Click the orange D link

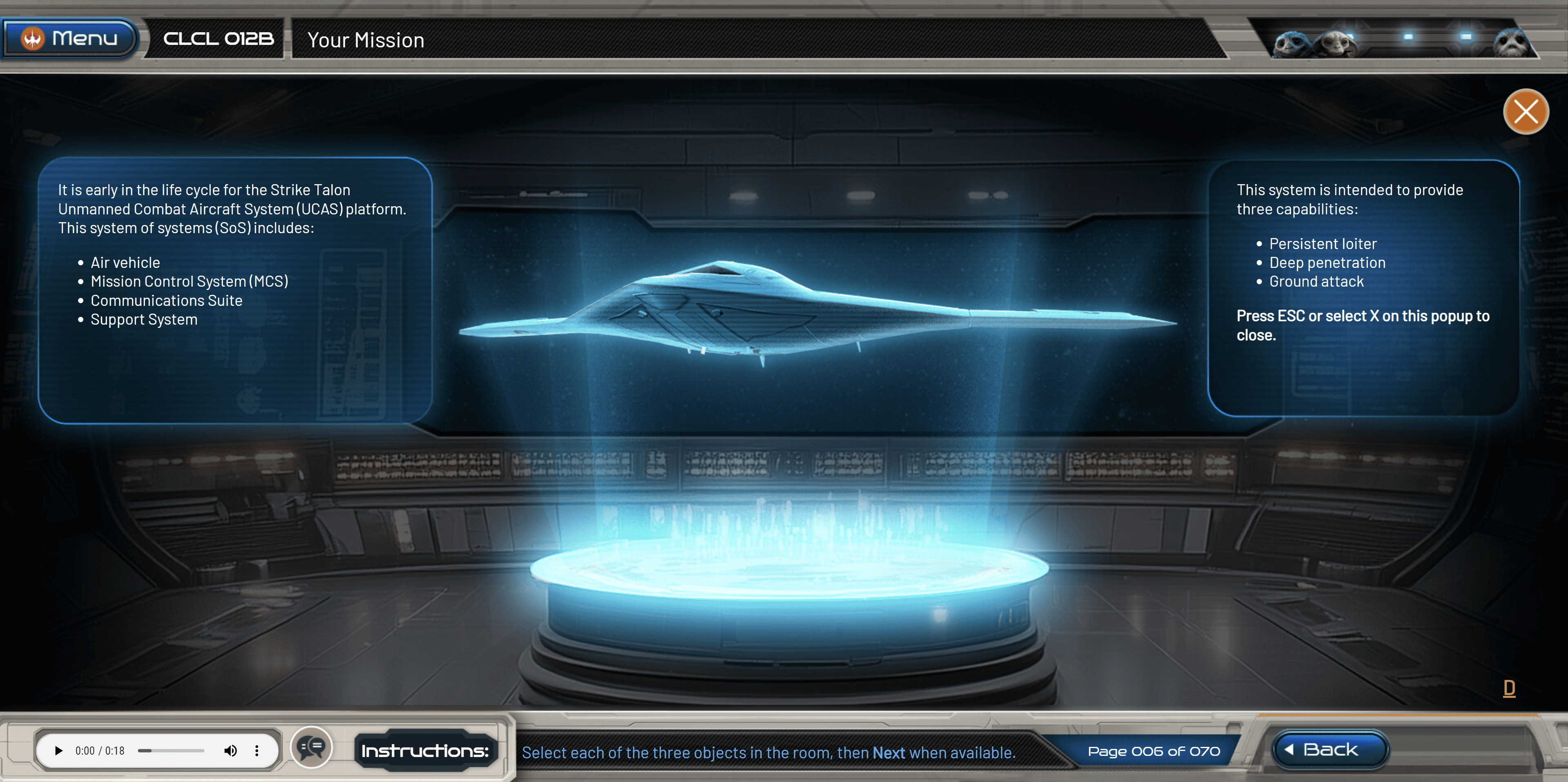(x=1509, y=688)
